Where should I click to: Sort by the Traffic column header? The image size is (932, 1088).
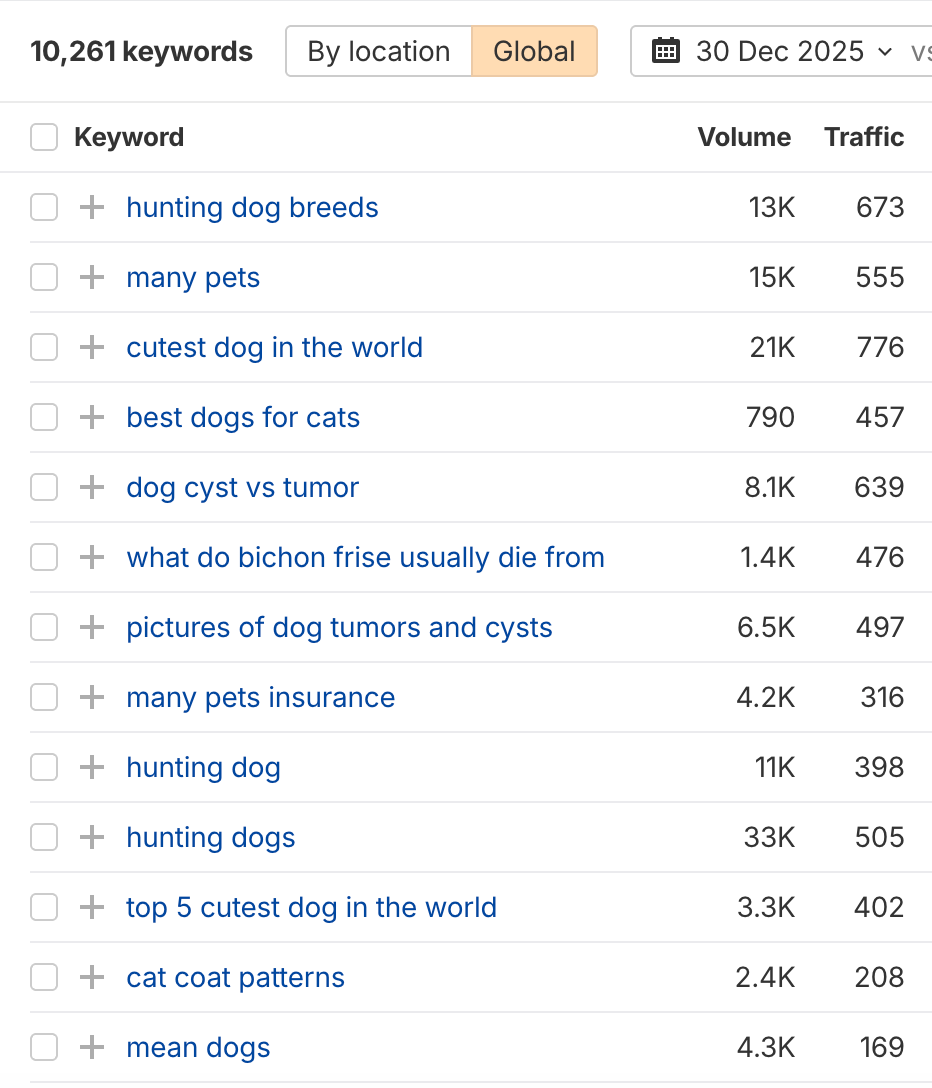863,137
